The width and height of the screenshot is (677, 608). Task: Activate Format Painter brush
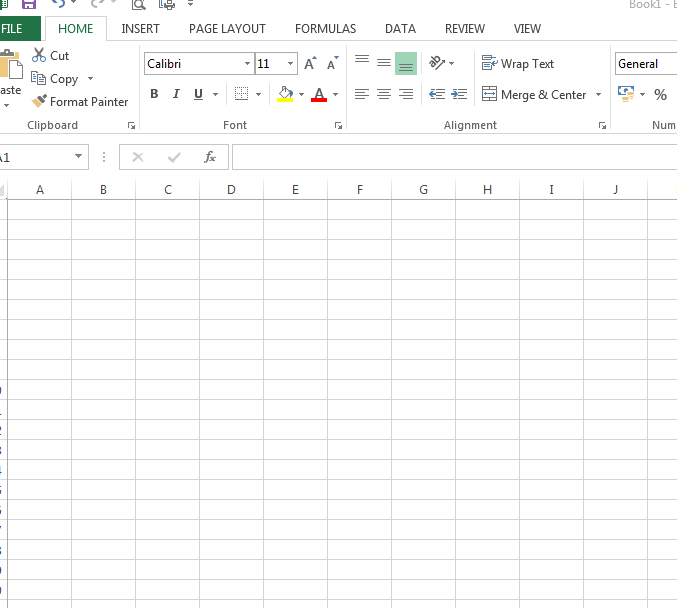click(x=80, y=101)
